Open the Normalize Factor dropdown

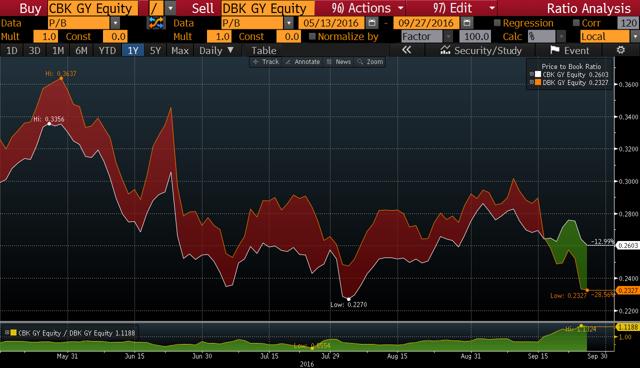[x=449, y=37]
